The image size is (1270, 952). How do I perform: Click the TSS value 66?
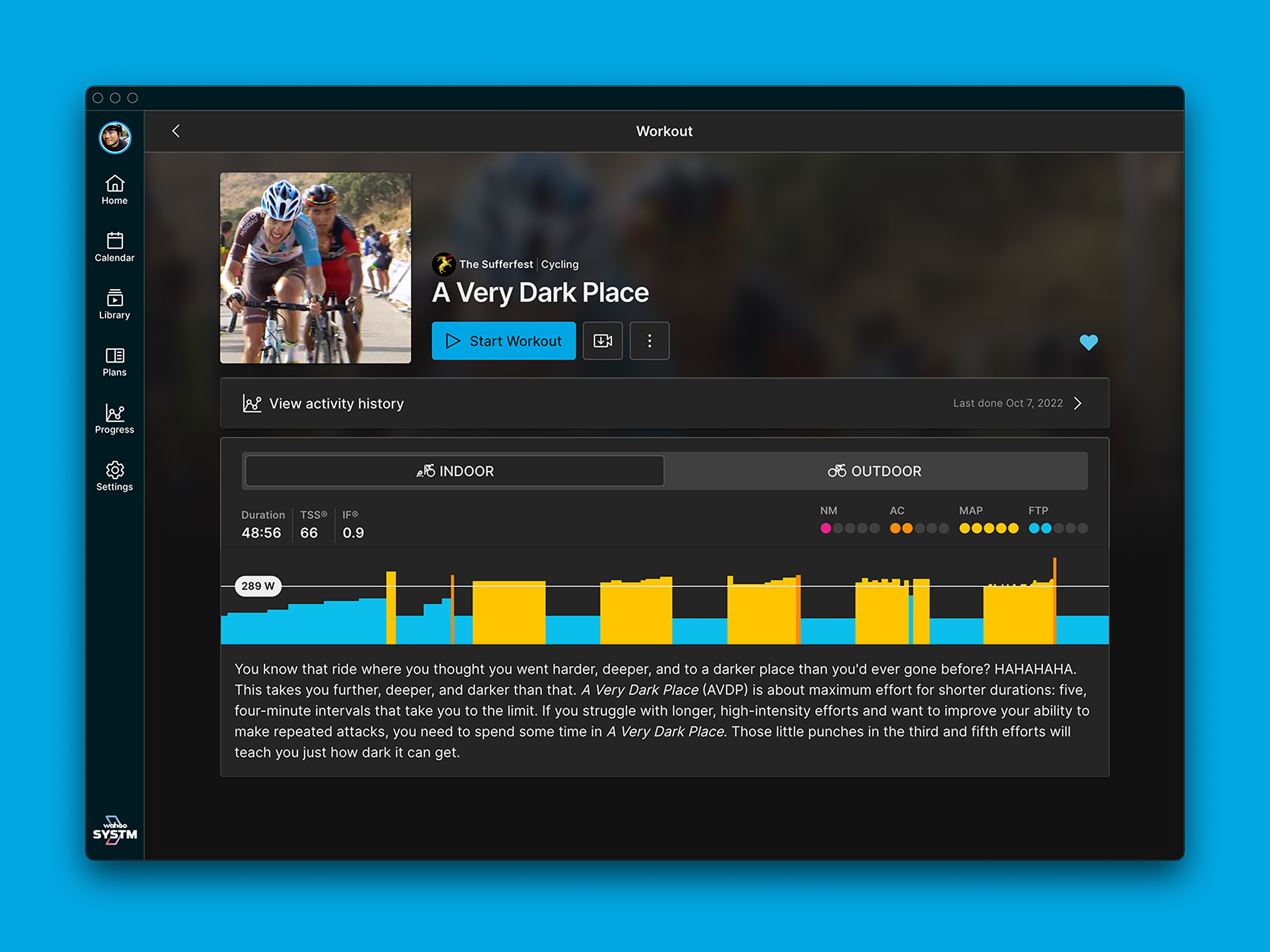pos(309,533)
